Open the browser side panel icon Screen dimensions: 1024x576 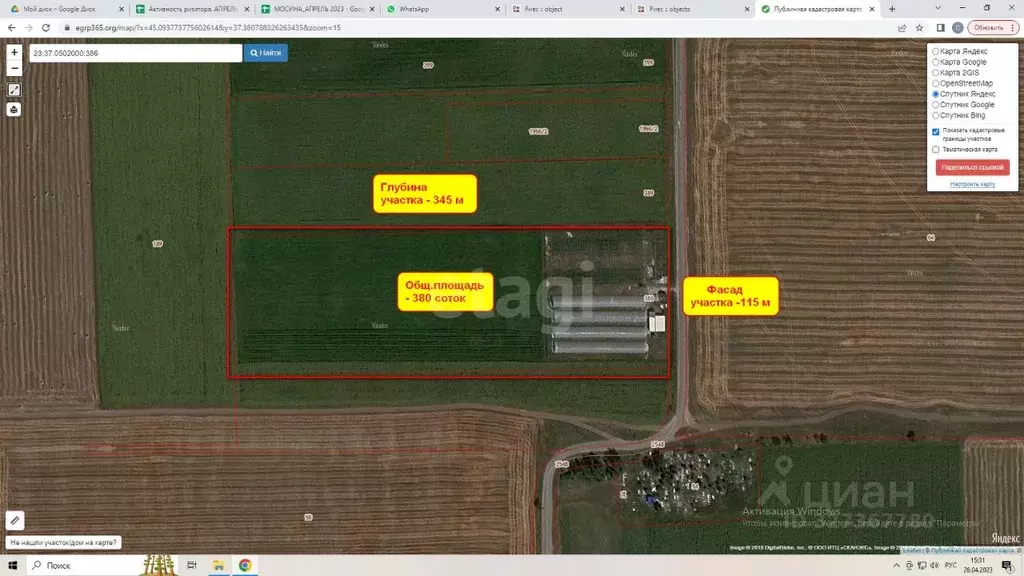click(x=940, y=28)
